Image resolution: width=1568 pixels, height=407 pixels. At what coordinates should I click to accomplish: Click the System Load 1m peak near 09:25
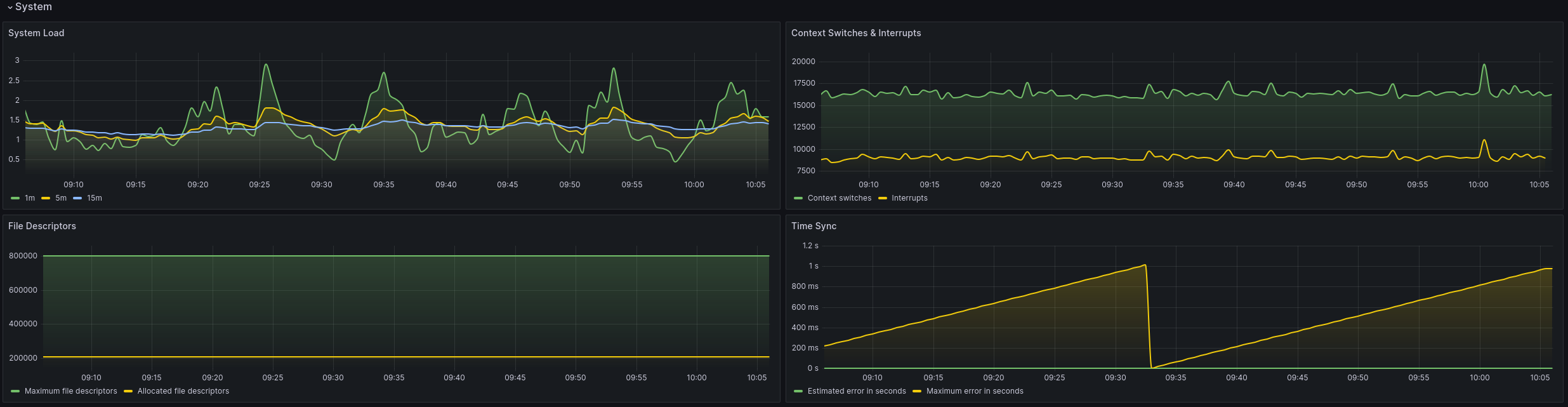[x=266, y=65]
